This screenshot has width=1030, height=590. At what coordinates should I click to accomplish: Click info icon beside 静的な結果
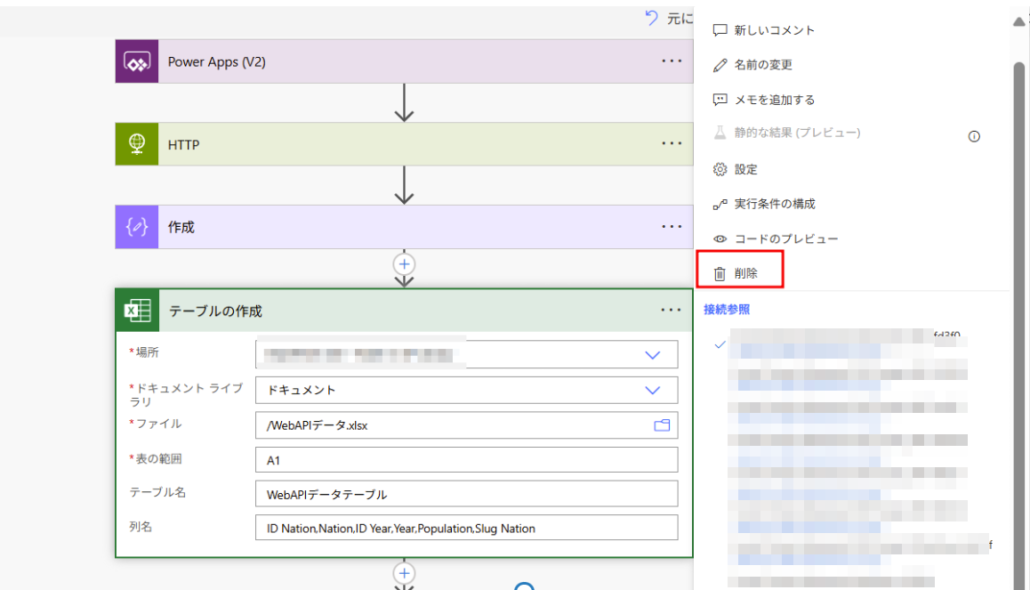pyautogui.click(x=974, y=136)
